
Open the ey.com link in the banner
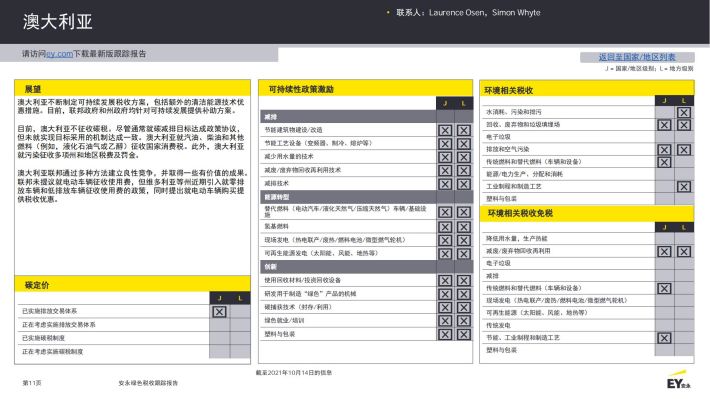coord(59,54)
